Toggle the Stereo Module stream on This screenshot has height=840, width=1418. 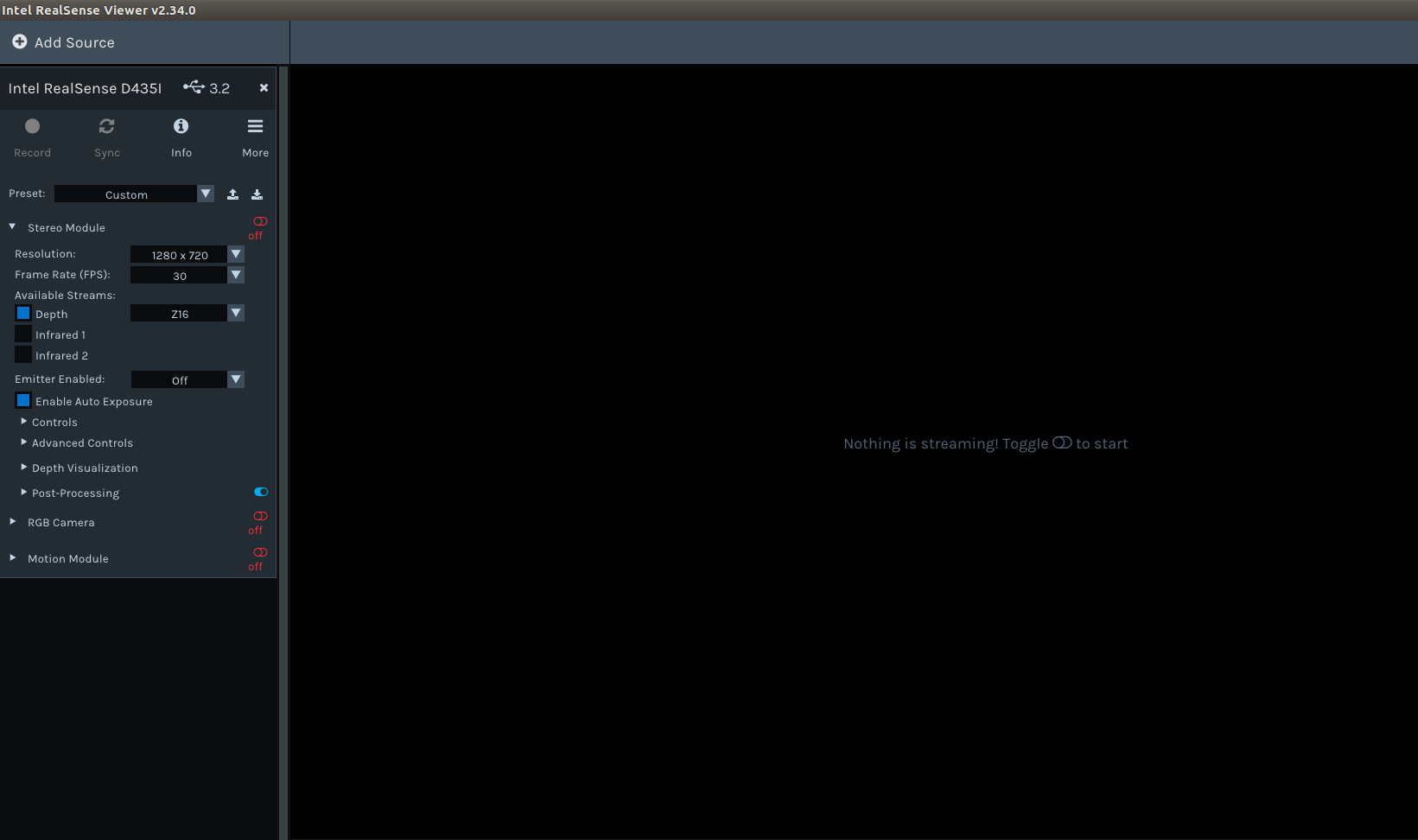click(260, 221)
